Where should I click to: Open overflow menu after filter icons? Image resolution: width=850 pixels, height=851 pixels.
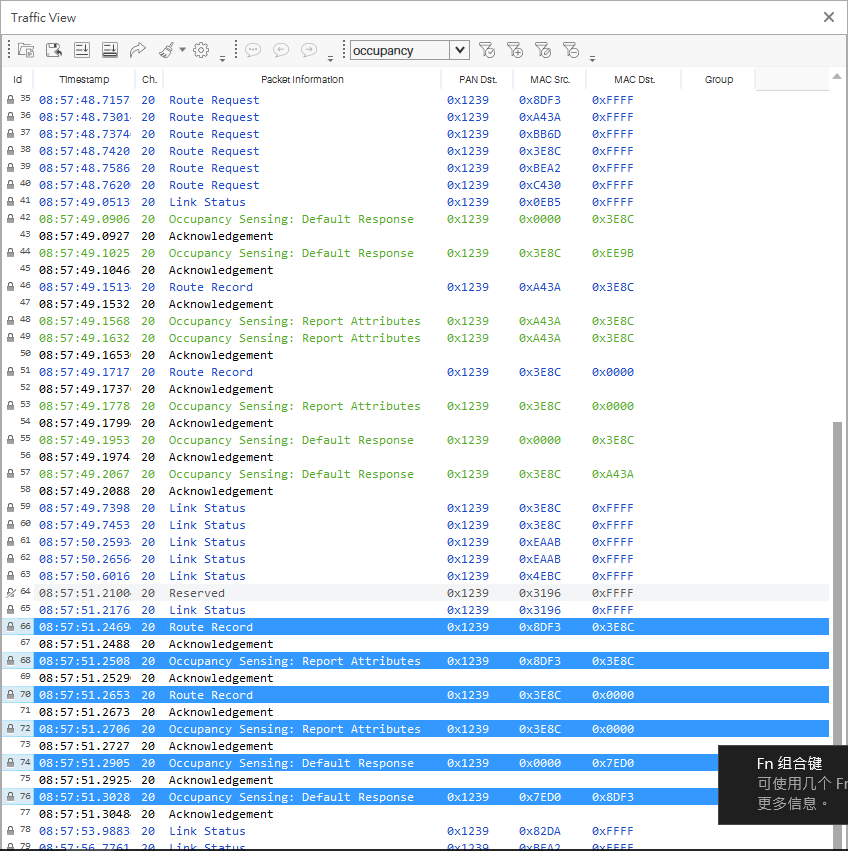[592, 58]
